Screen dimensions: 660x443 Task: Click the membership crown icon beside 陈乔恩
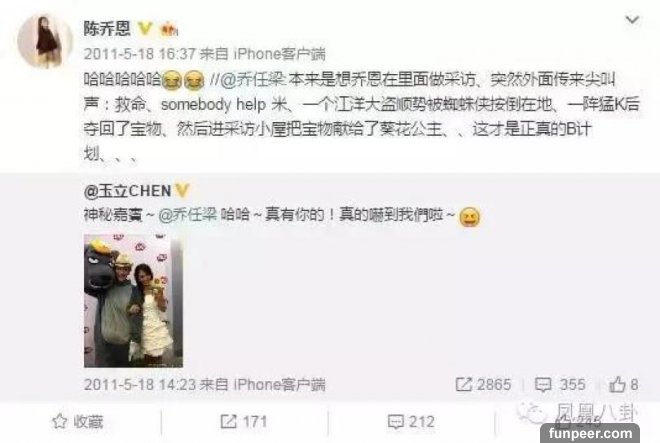(169, 29)
